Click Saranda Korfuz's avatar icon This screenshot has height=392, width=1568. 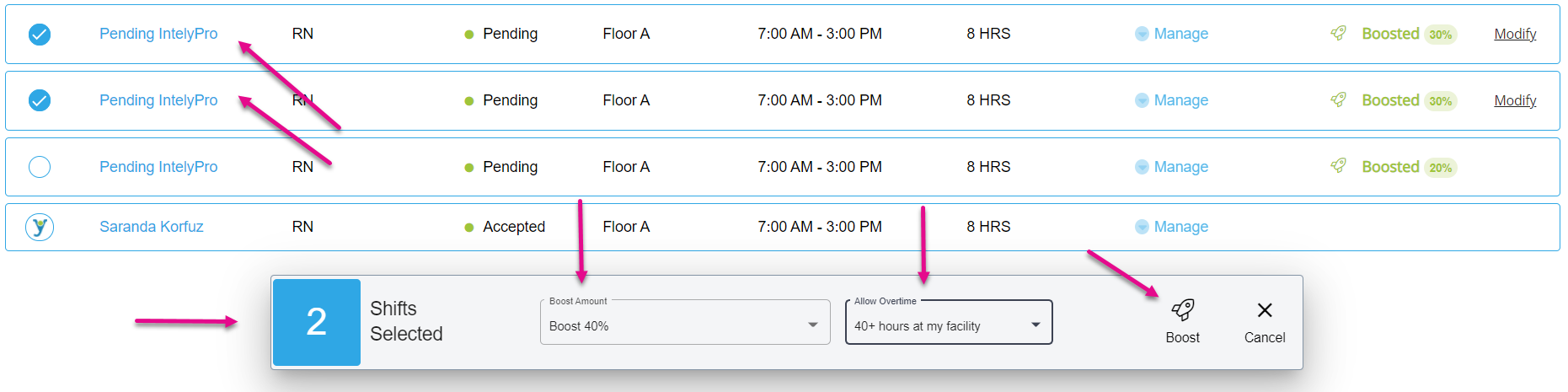point(40,227)
